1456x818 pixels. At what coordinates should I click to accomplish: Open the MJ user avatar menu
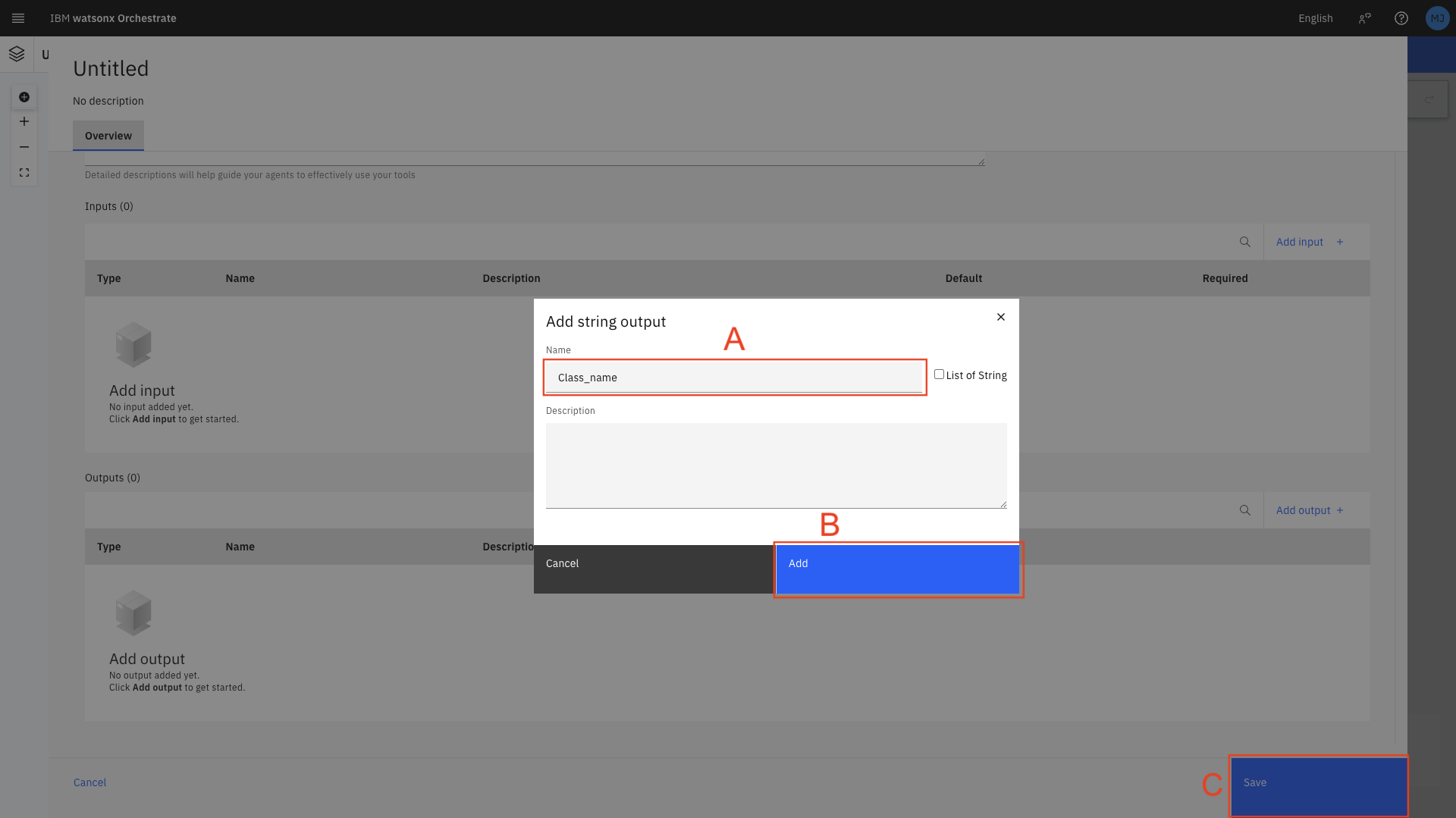1437,18
